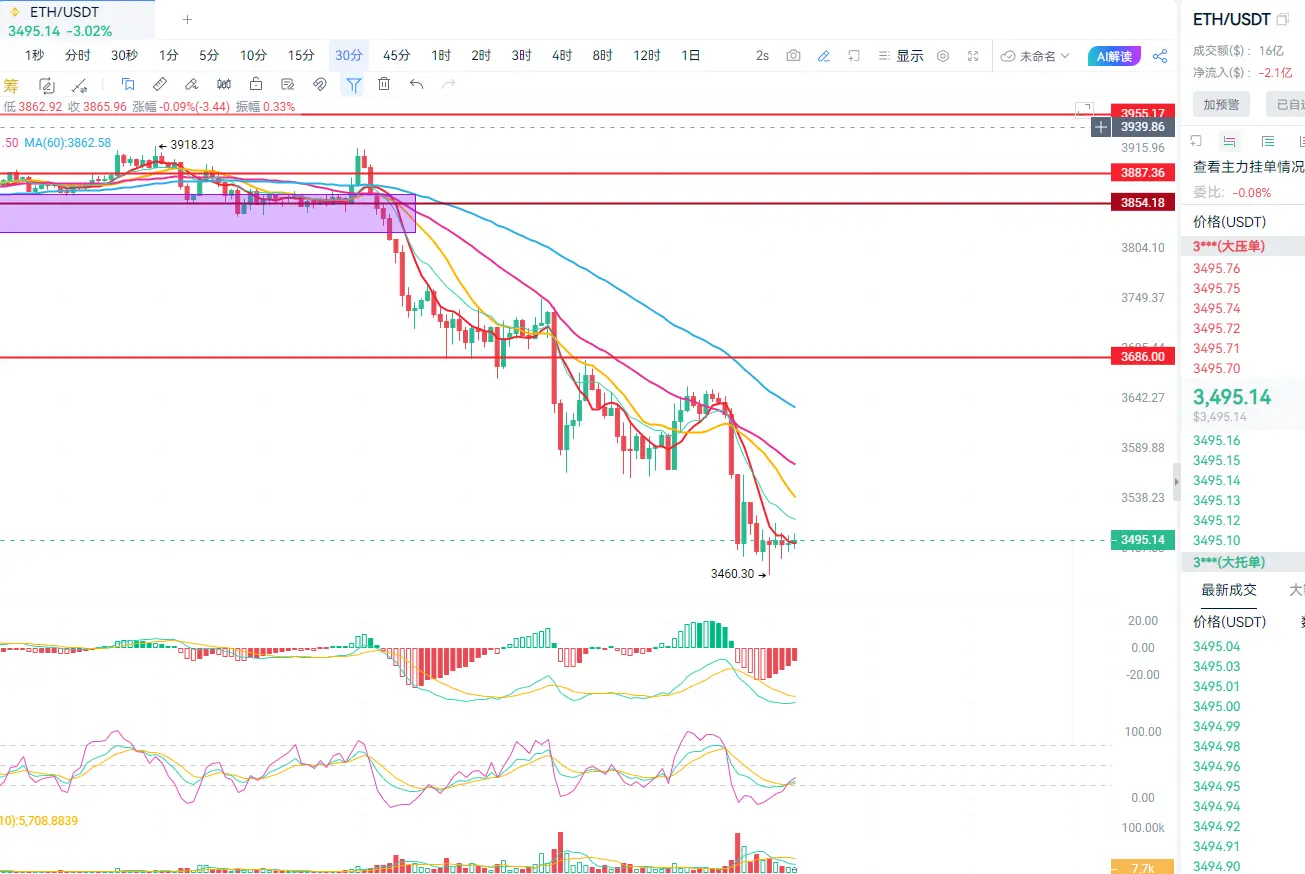Click the blue pencil drawing toggle
Image resolution: width=1305 pixels, height=874 pixels.
coord(823,56)
